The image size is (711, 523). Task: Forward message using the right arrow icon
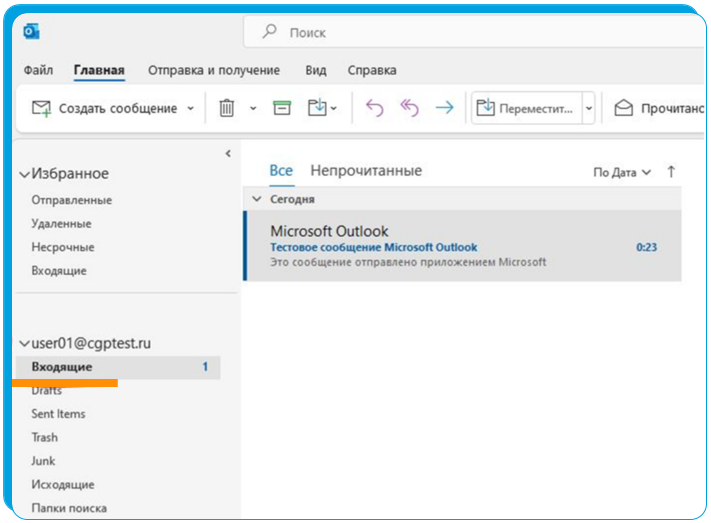tap(444, 108)
